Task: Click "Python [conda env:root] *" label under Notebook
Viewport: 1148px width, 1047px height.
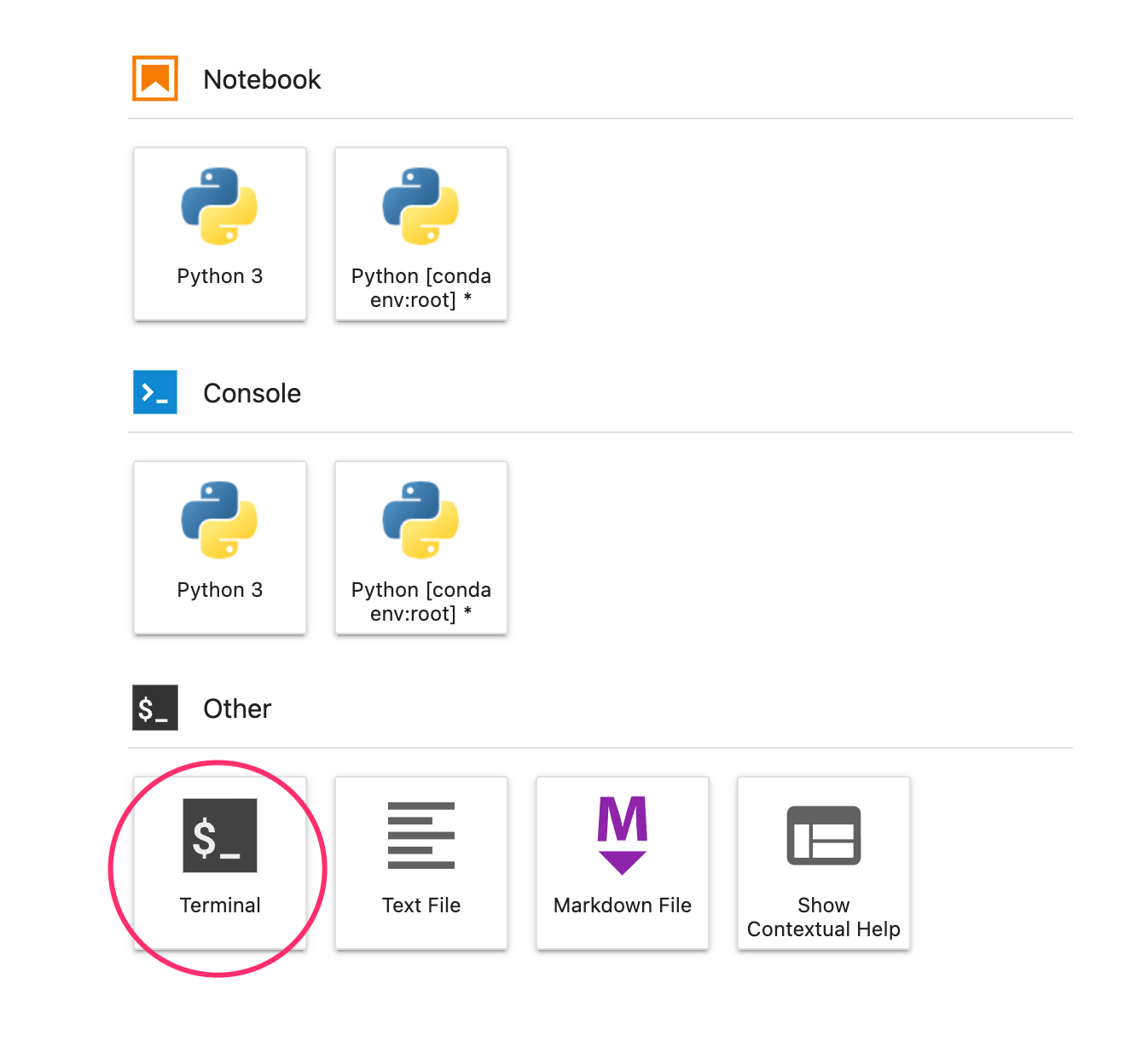Action: tap(420, 288)
